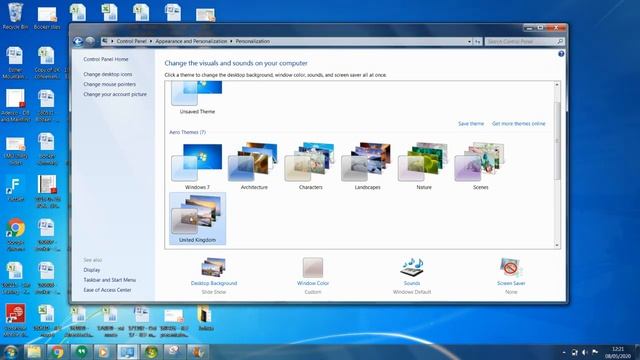This screenshot has height=360, width=640.
Task: Select the Characters theme
Action: click(x=311, y=166)
